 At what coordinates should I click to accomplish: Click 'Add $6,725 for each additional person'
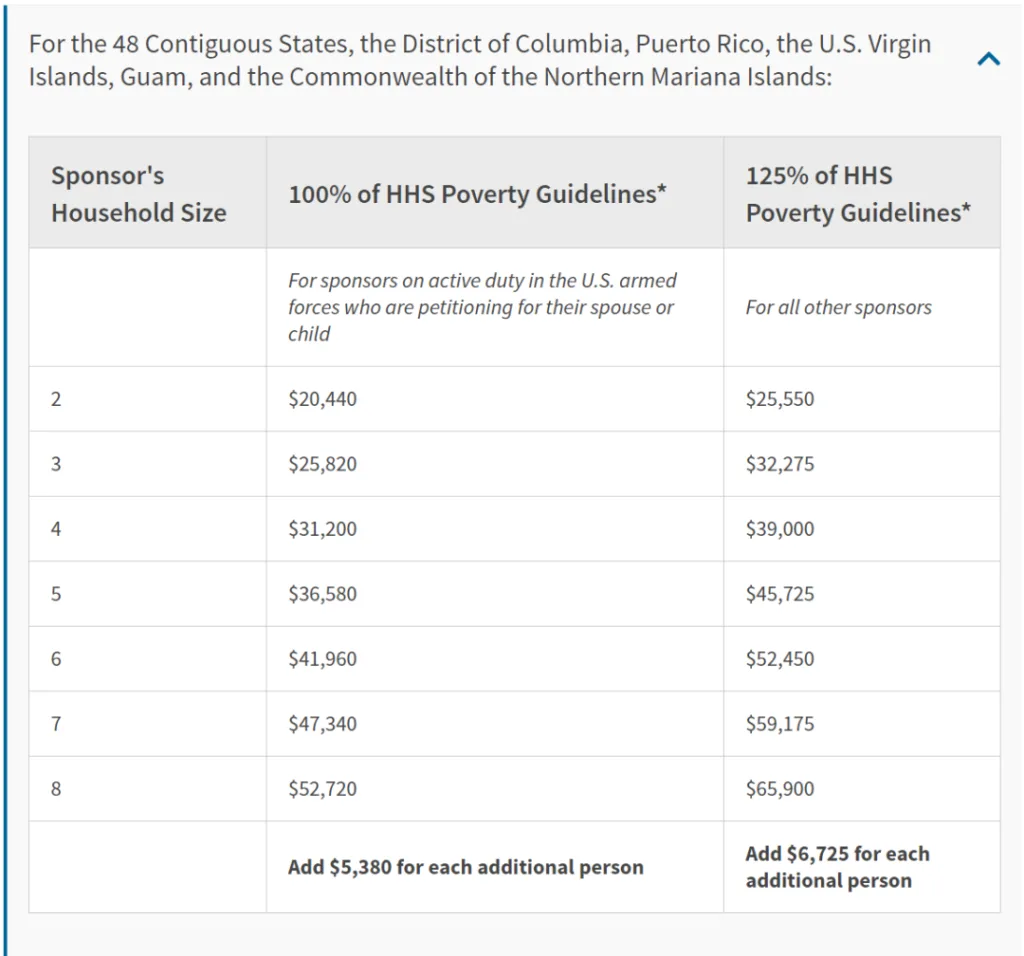click(837, 867)
